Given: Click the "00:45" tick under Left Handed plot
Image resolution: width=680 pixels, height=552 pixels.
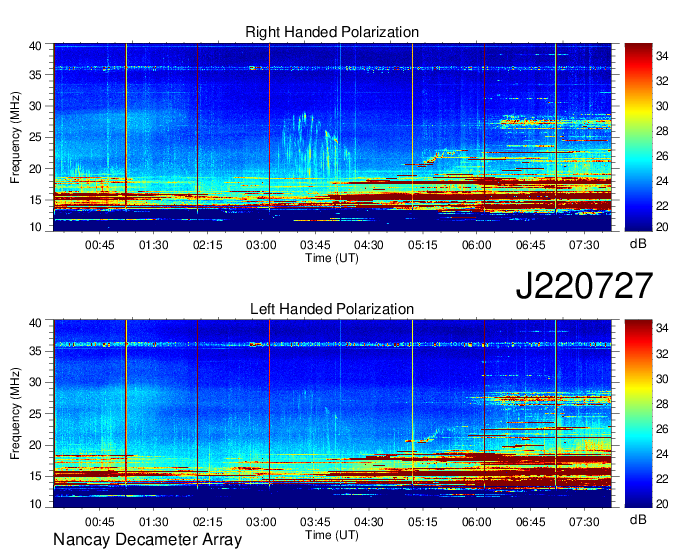Looking at the screenshot, I should pos(100,522).
